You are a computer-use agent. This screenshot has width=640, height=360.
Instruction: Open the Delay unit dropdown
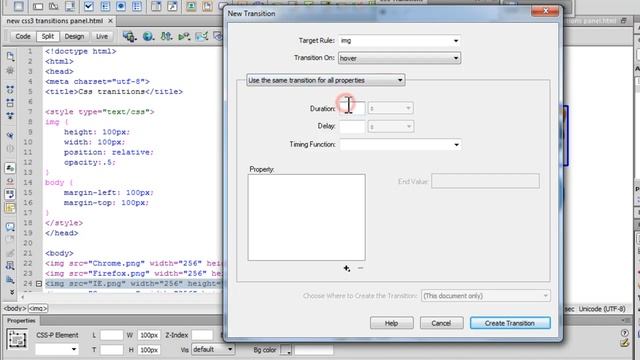tap(391, 127)
